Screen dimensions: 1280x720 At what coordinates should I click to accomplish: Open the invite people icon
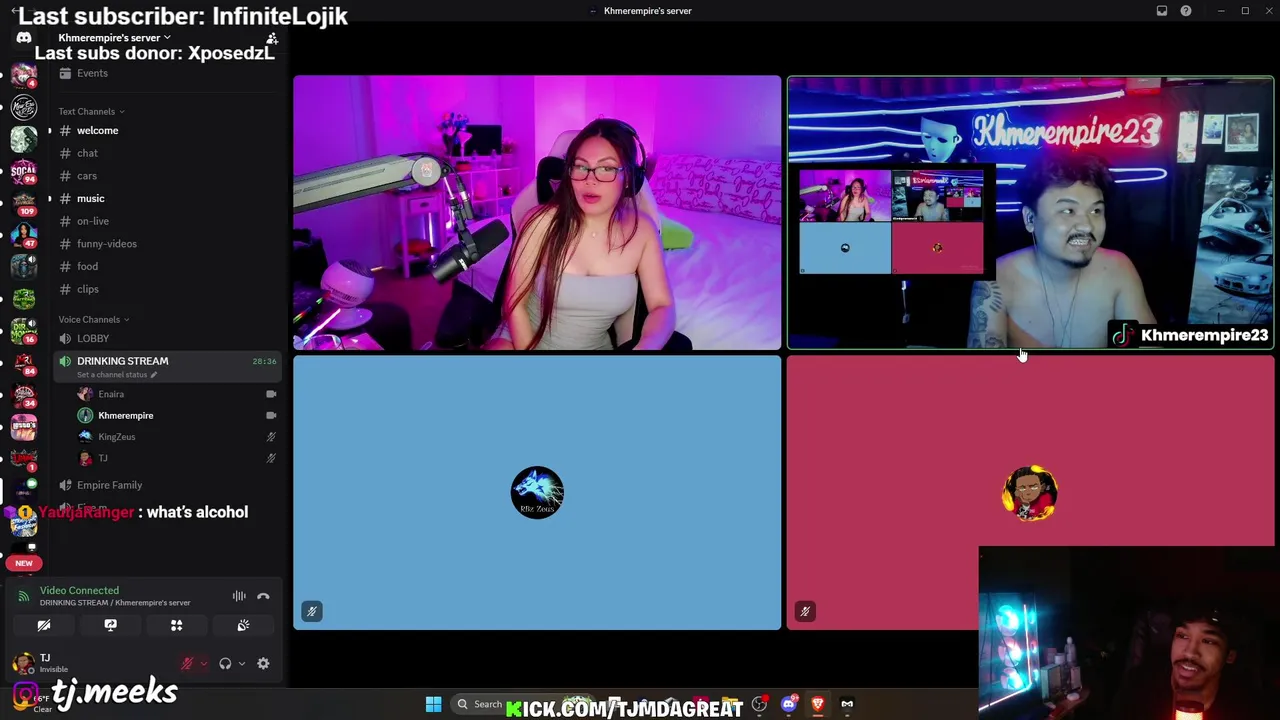point(272,38)
